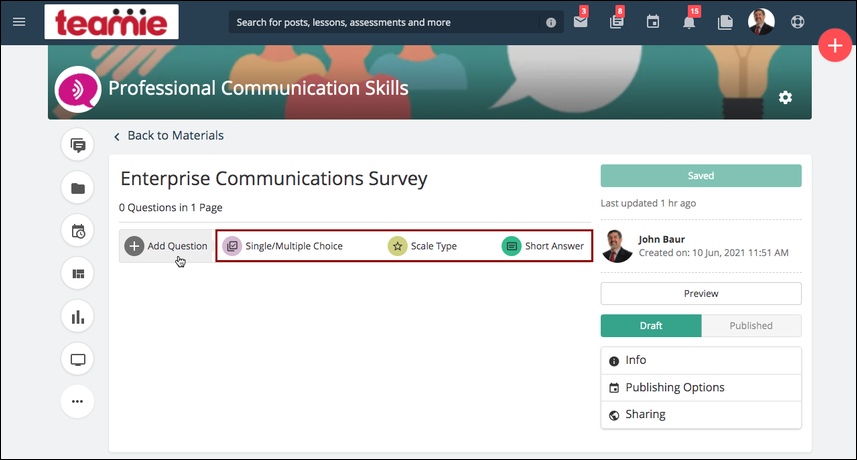The height and width of the screenshot is (460, 857).
Task: Go Back to Materials
Action: tap(169, 135)
